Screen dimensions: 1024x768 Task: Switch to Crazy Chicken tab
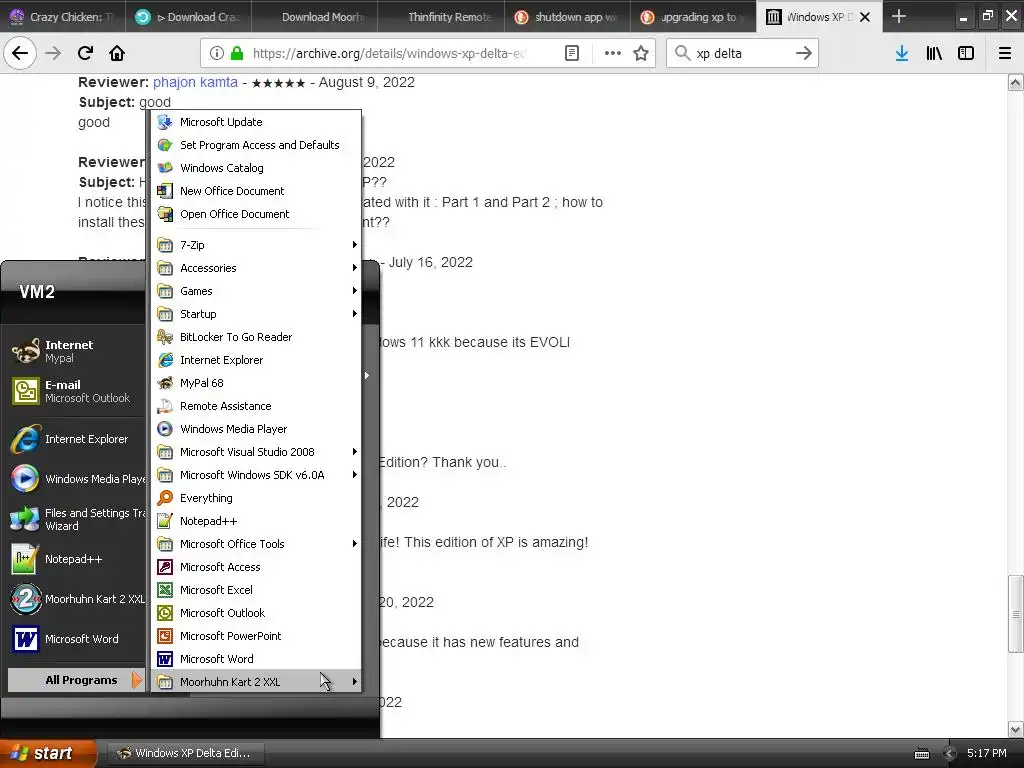[63, 17]
